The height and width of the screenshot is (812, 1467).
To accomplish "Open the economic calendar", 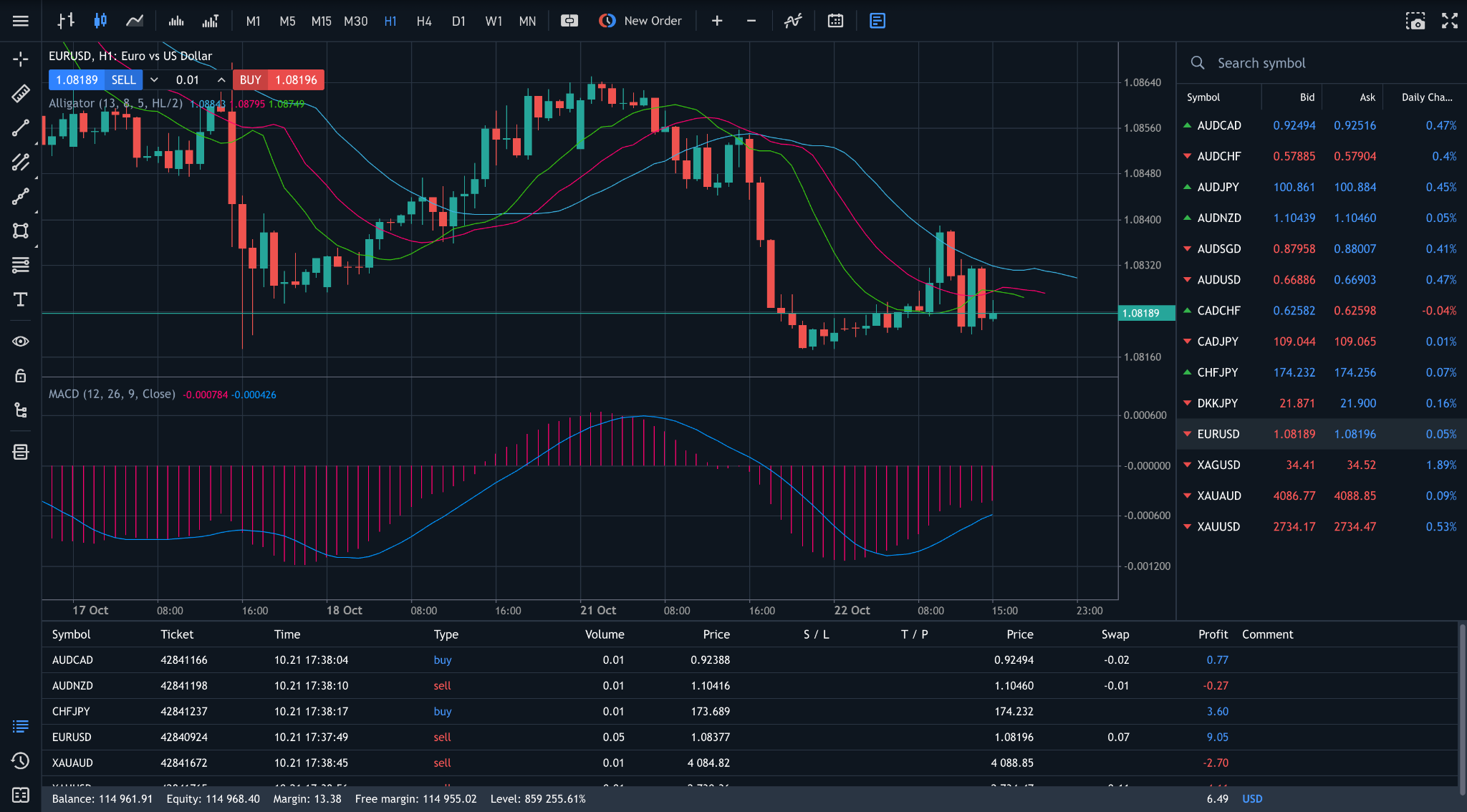I will [x=835, y=21].
